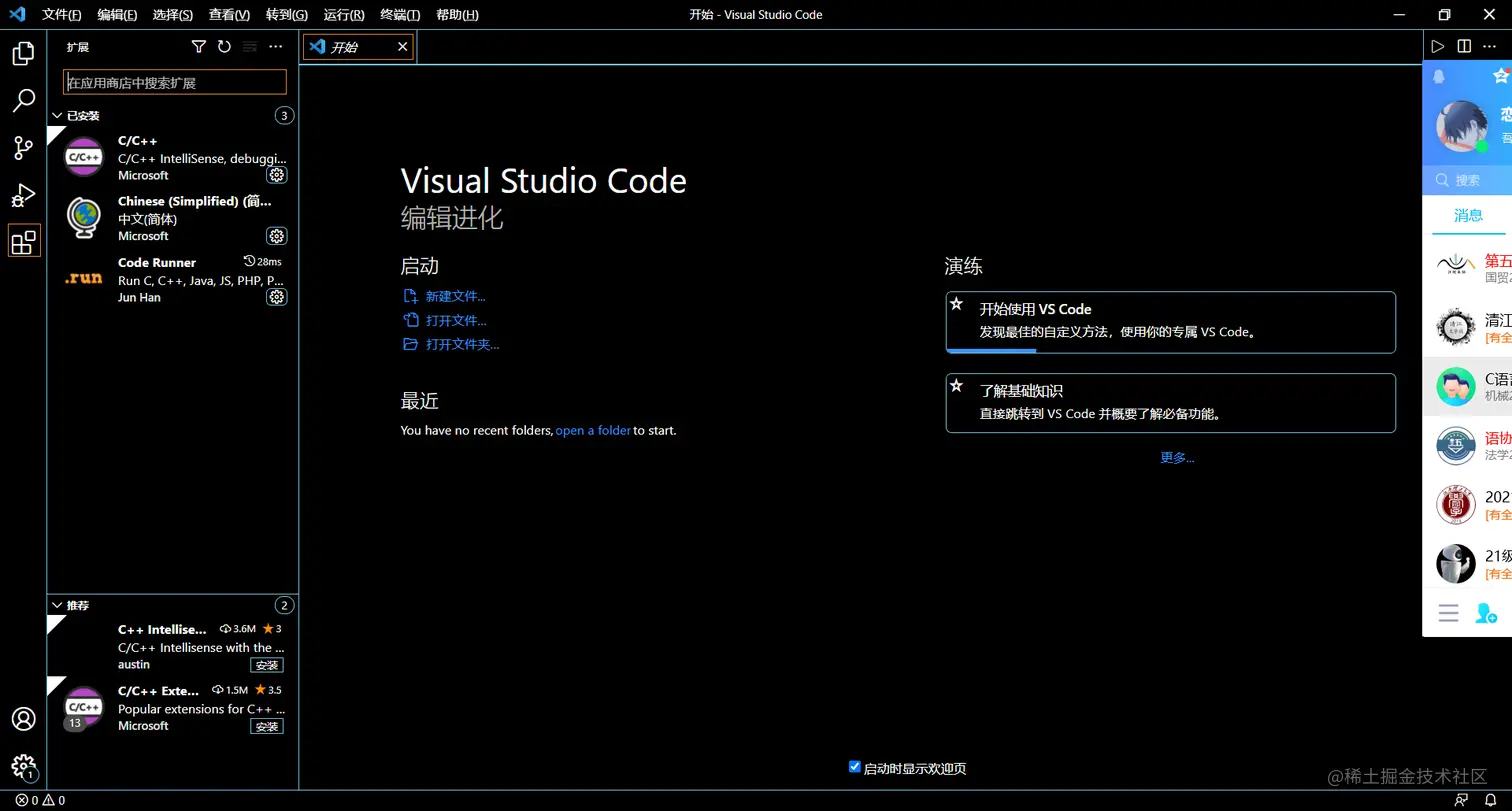Open the Search view in activity bar
The width and height of the screenshot is (1512, 811).
pos(23,100)
